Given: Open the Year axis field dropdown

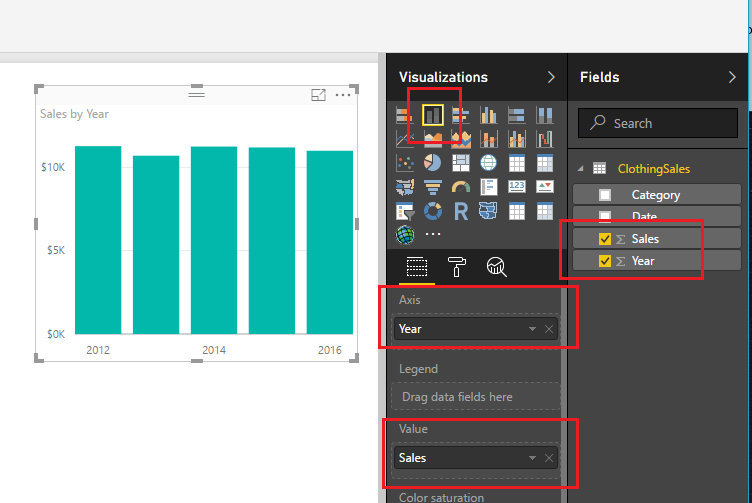Looking at the screenshot, I should tap(532, 329).
